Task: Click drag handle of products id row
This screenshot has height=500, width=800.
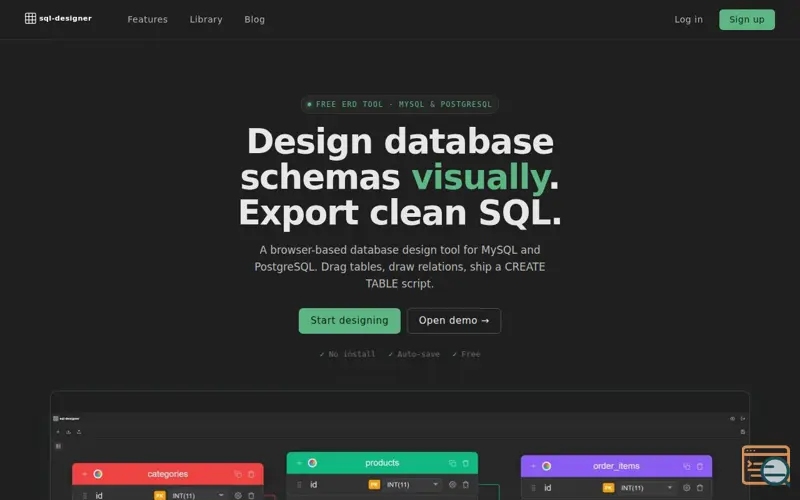Action: click(299, 485)
